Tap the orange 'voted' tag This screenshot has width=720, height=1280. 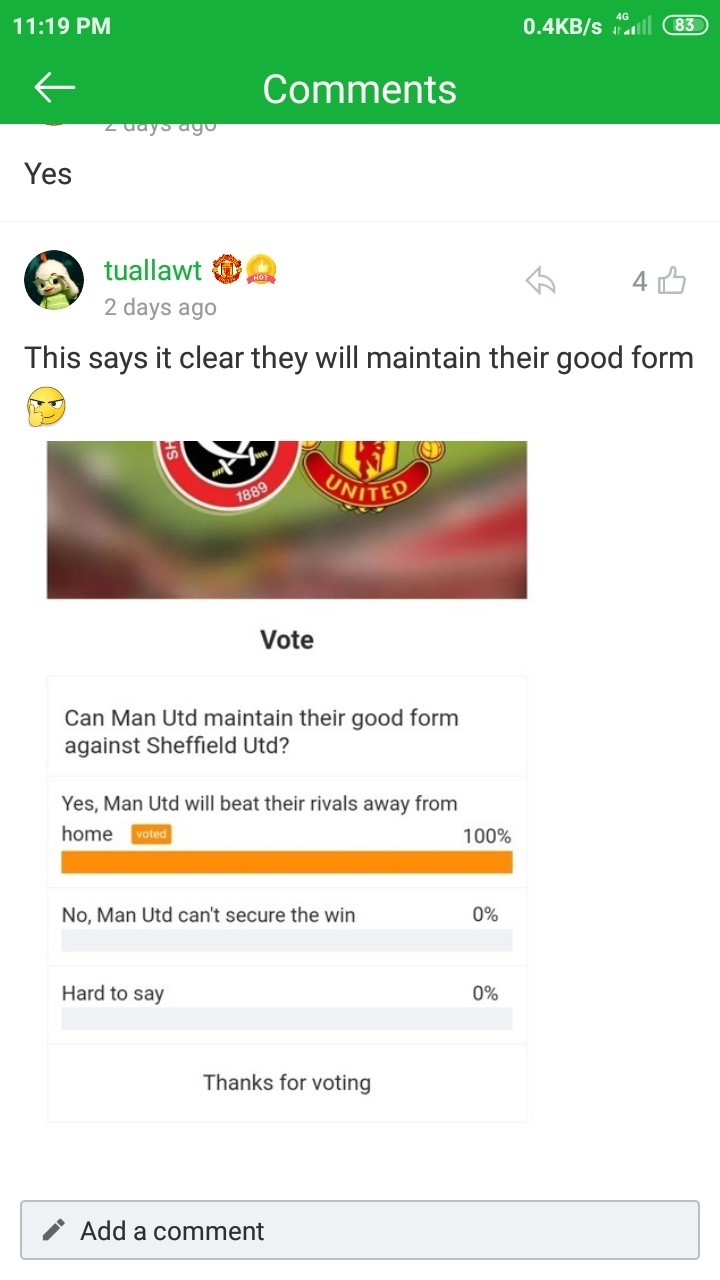151,834
